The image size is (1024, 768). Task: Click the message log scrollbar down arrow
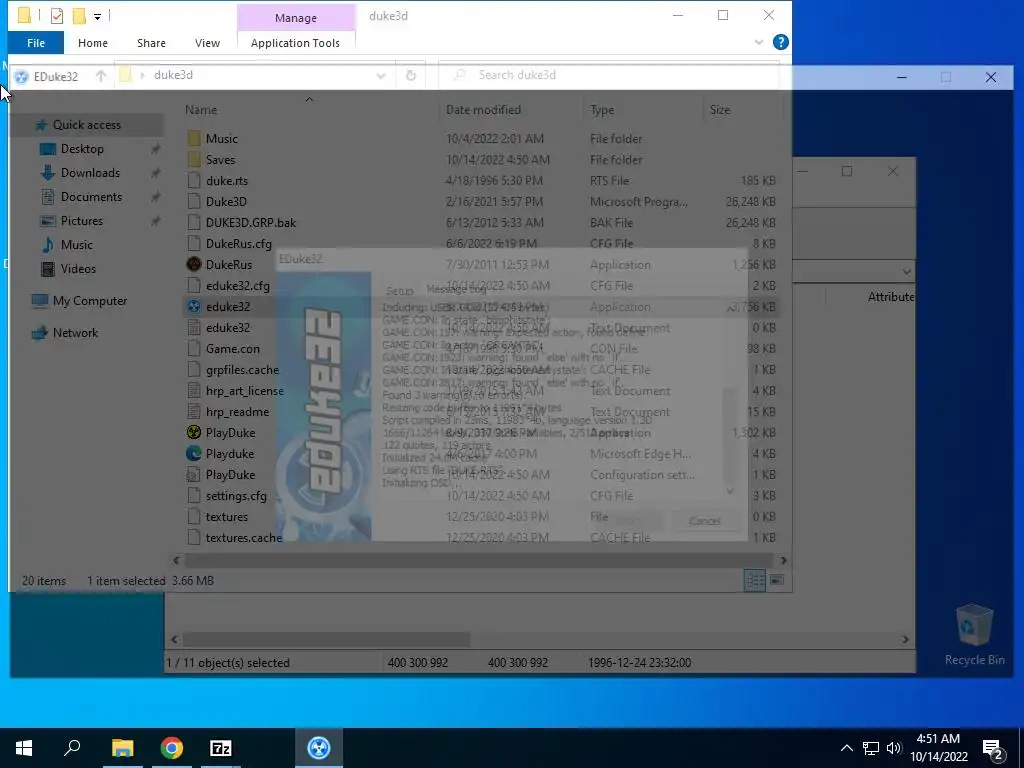coord(730,491)
